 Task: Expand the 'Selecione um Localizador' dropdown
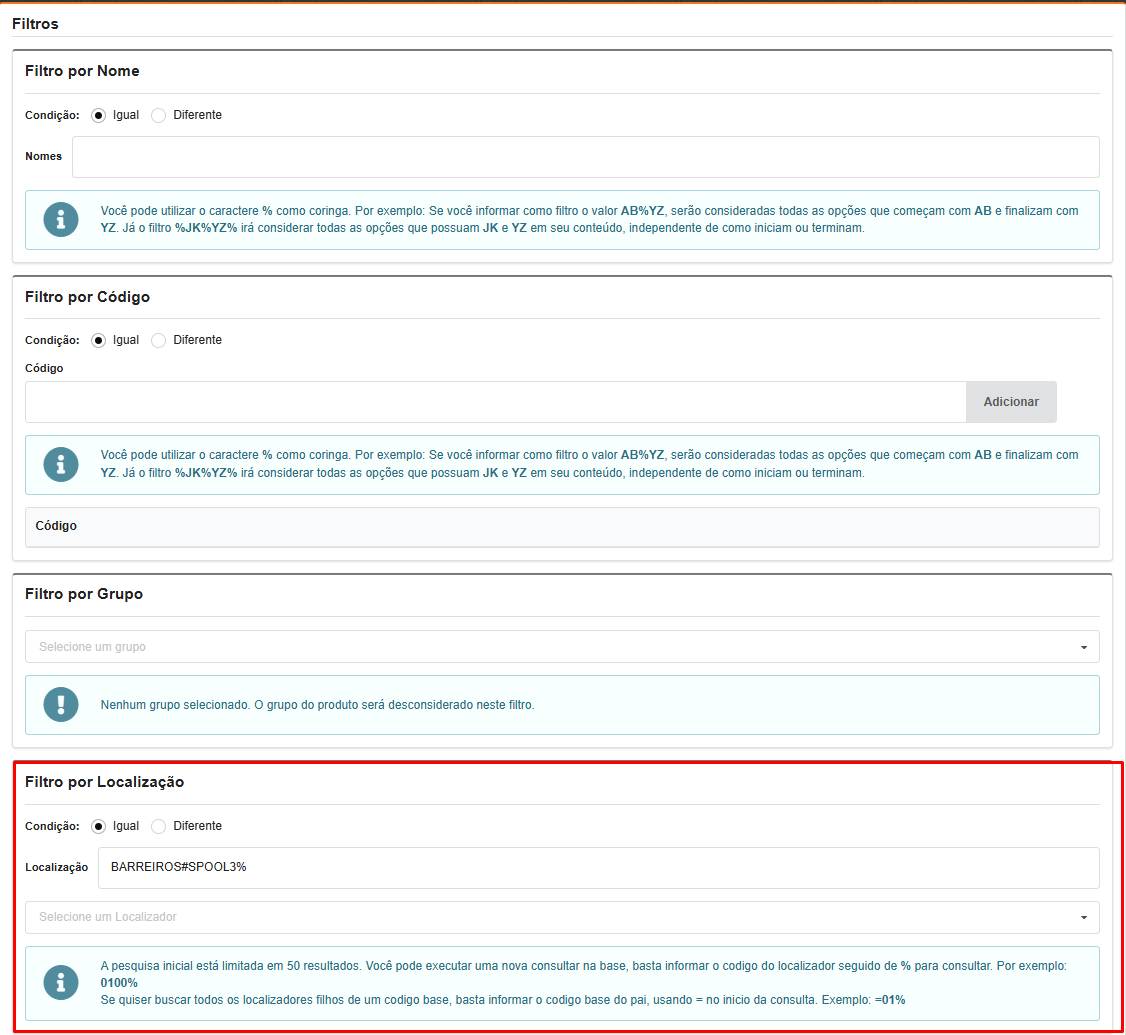coord(561,917)
